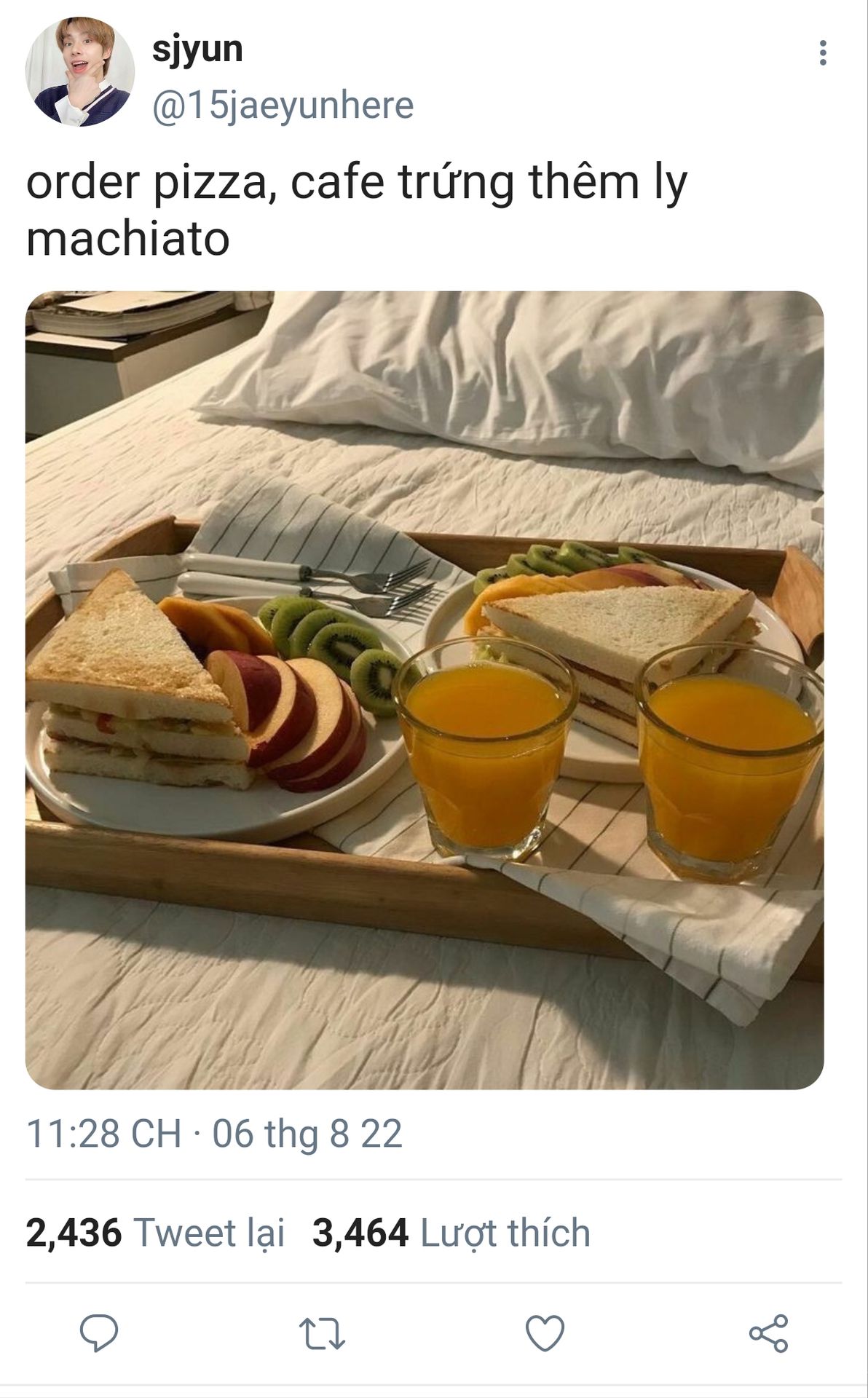Click the word machiato in the tweet
Viewport: 868px width, 1398px height.
(x=128, y=239)
